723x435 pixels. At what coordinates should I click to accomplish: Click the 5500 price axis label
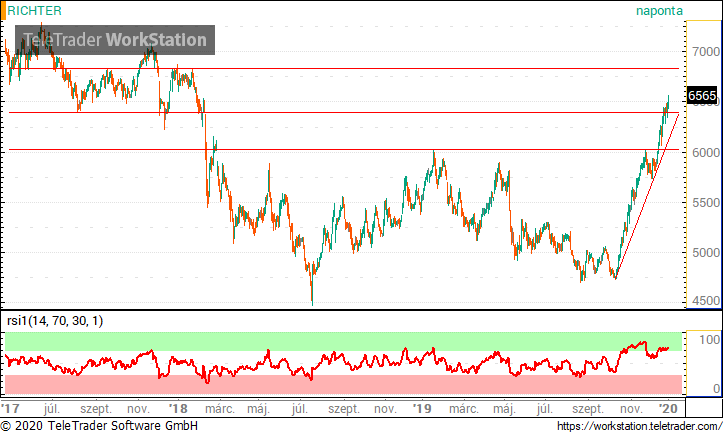click(x=706, y=203)
